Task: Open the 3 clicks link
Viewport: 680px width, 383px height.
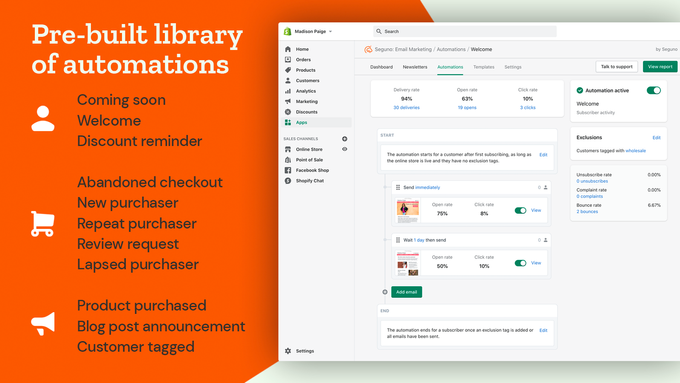Action: (x=528, y=108)
